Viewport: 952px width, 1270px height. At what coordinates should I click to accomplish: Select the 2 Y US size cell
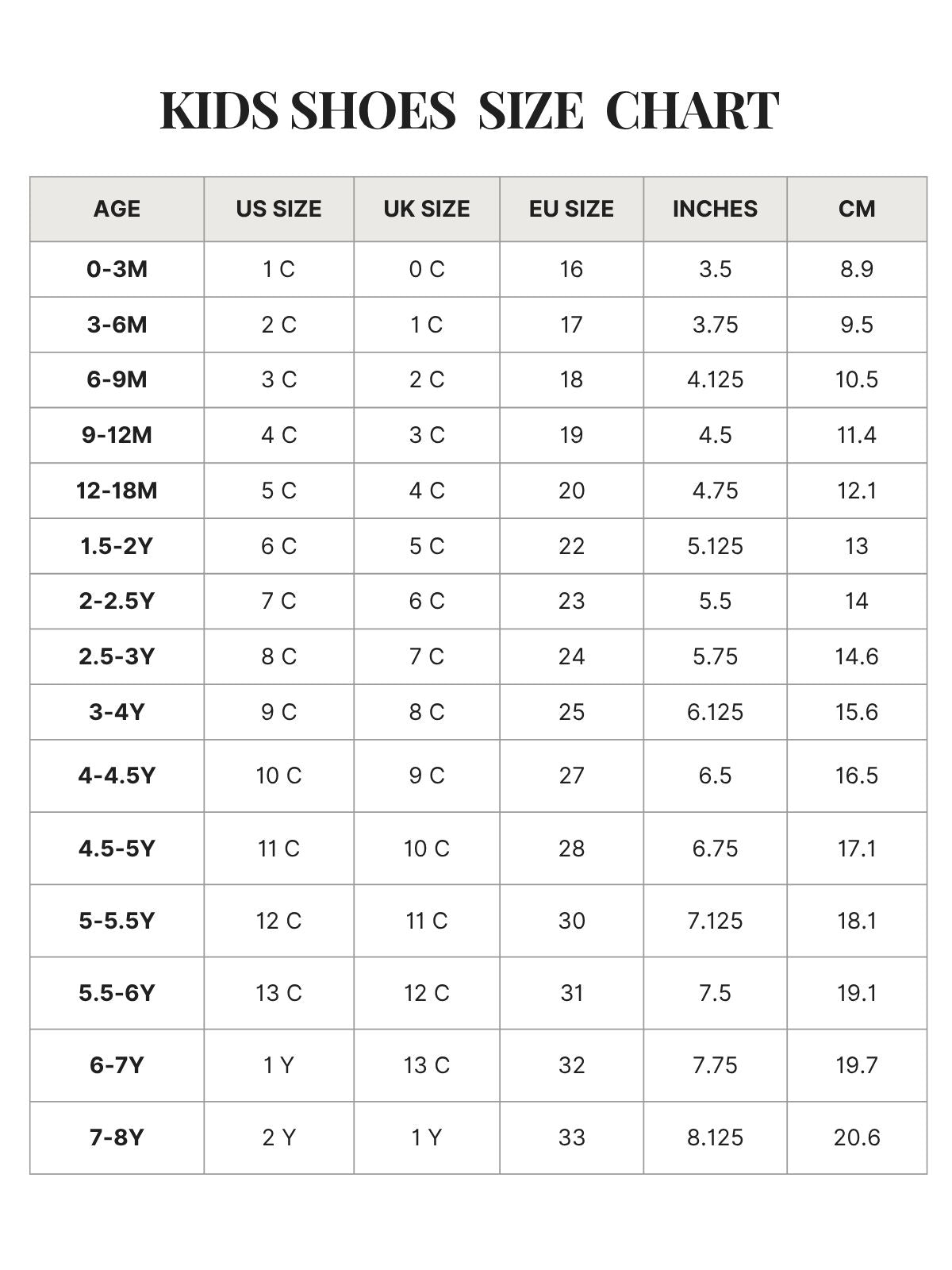coord(278,1137)
